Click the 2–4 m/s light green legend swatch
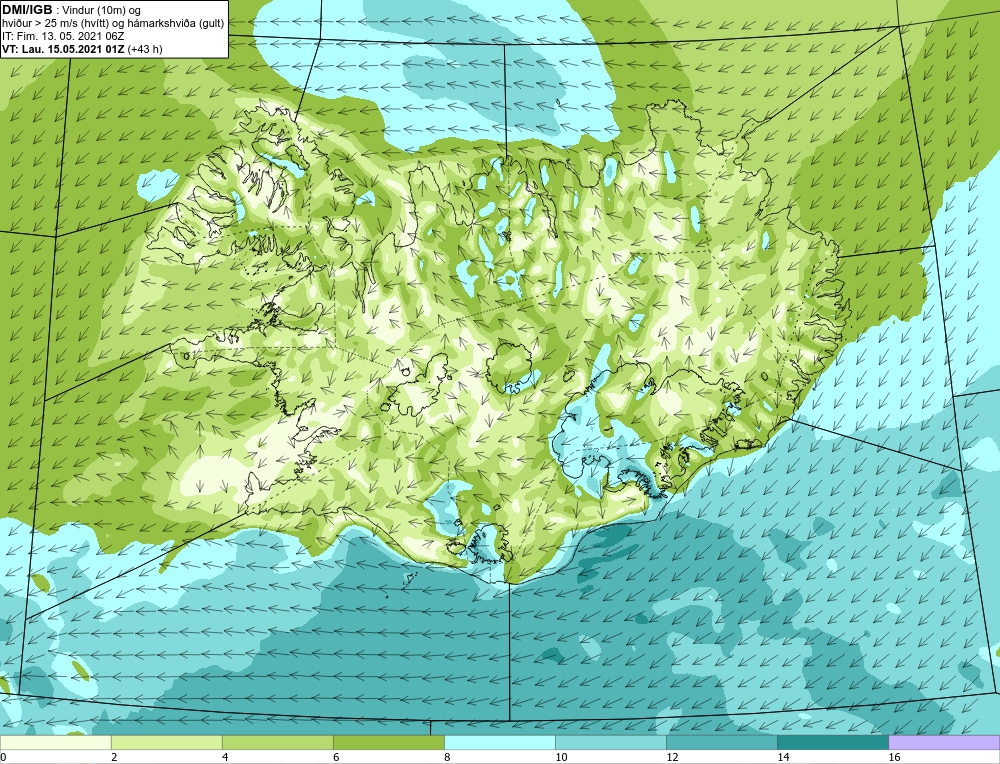1000x764 pixels. pos(166,742)
